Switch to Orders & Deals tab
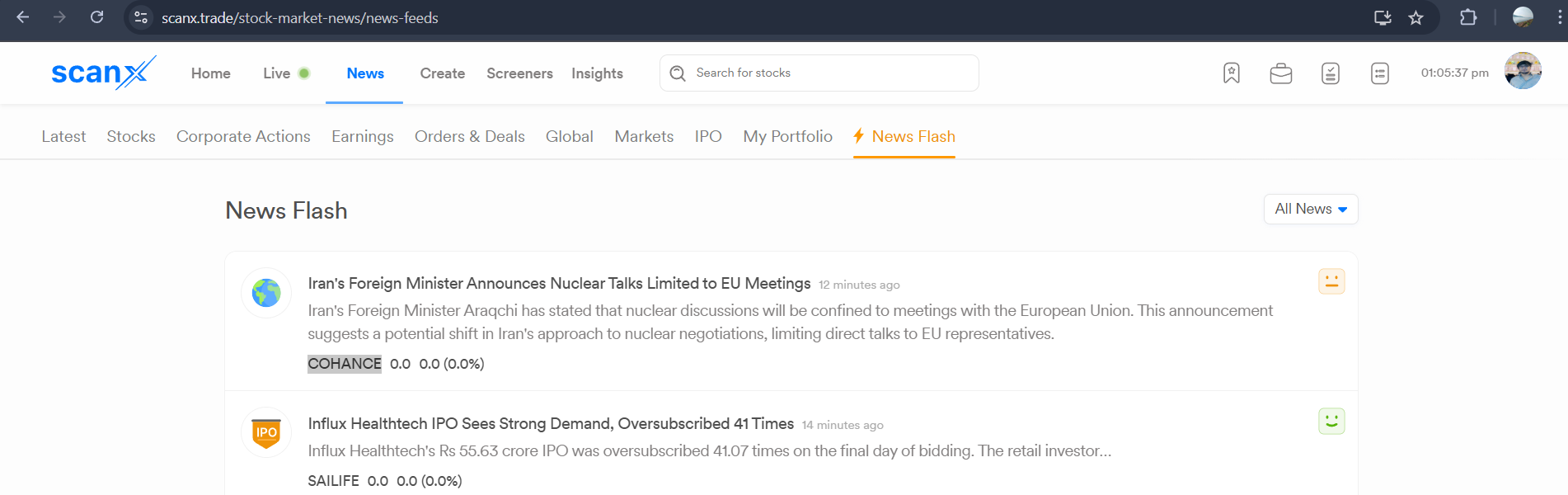Image resolution: width=1568 pixels, height=495 pixels. (470, 136)
